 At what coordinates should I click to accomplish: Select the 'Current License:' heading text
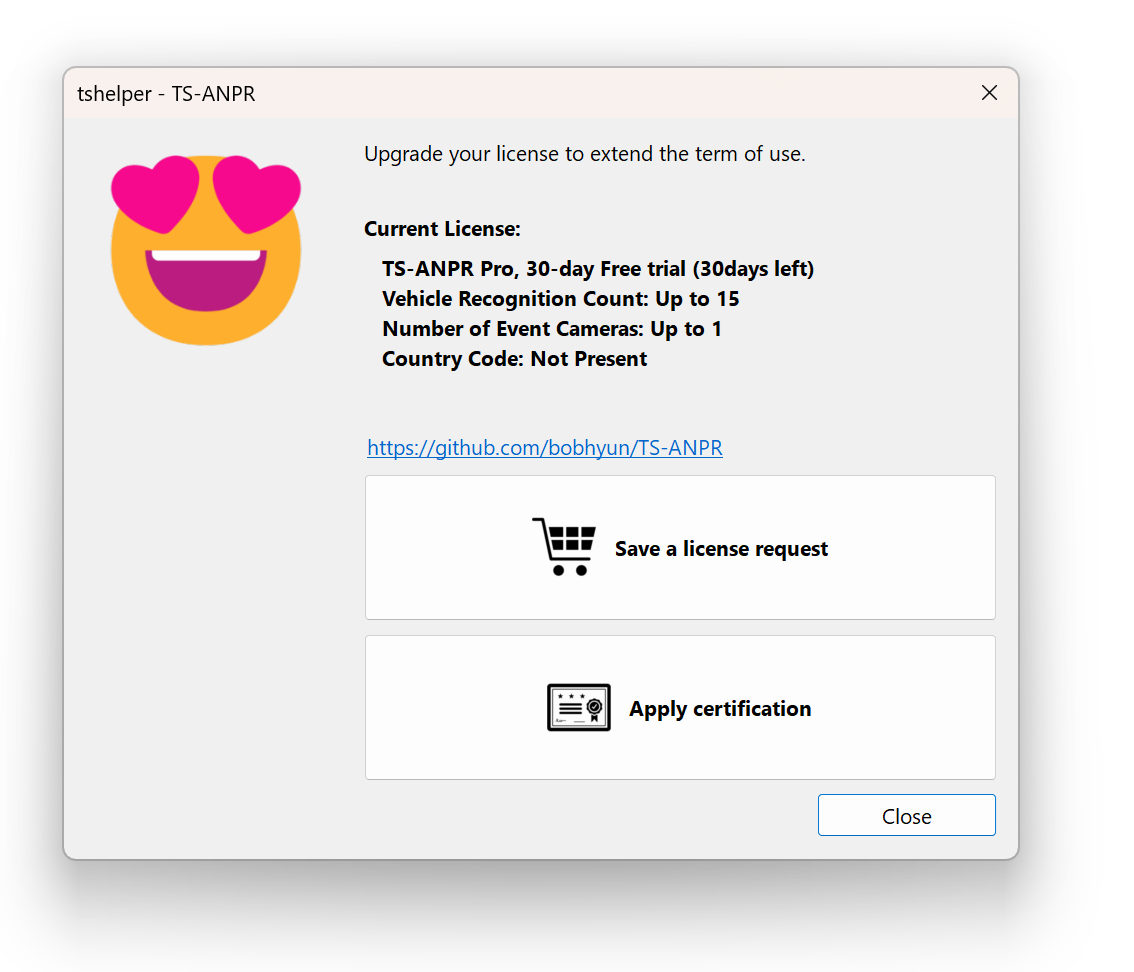pyautogui.click(x=442, y=229)
